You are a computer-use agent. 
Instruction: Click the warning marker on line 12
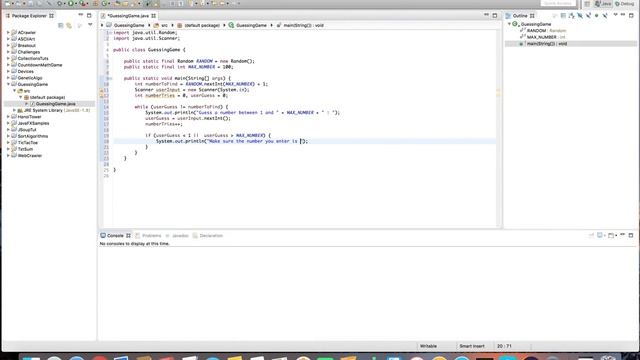(102, 96)
